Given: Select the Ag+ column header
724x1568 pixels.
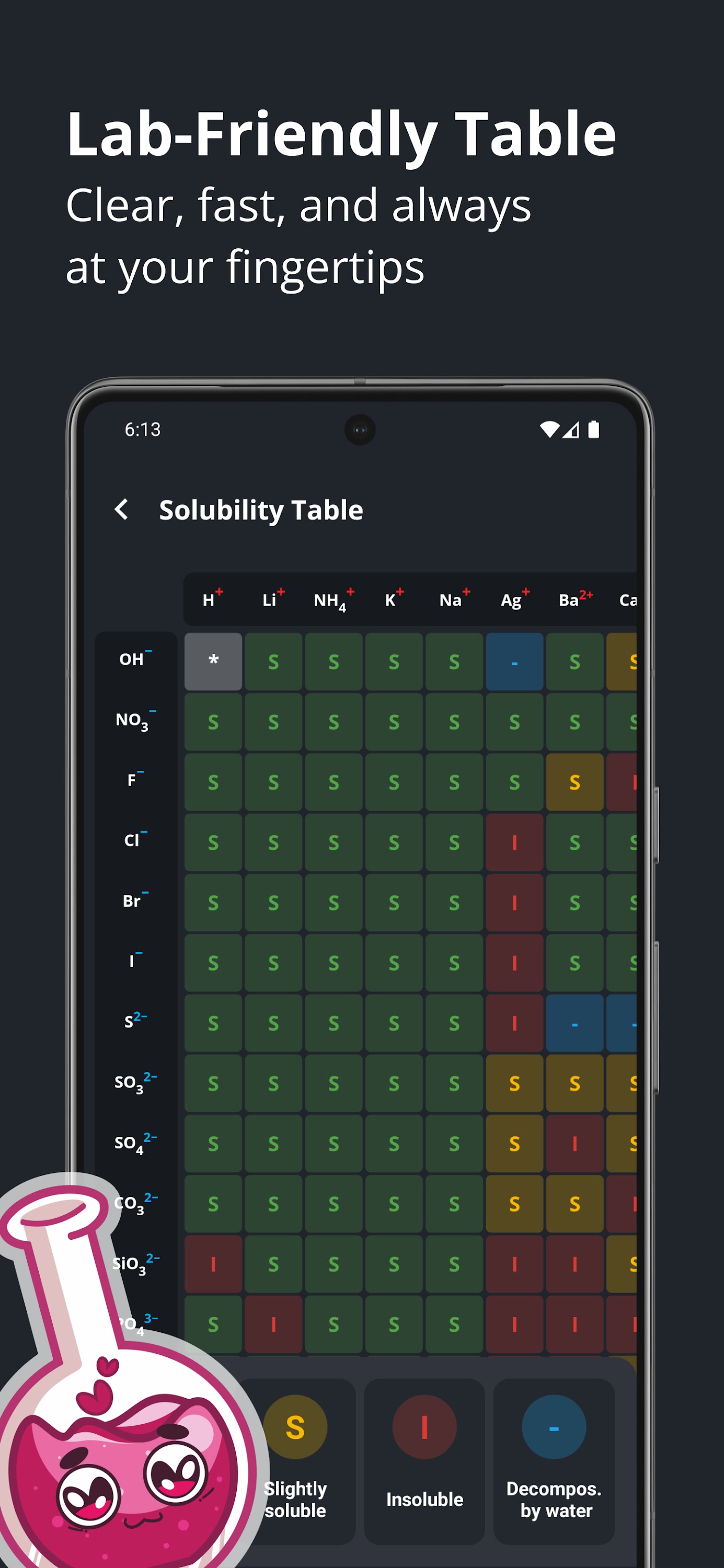Looking at the screenshot, I should (514, 600).
